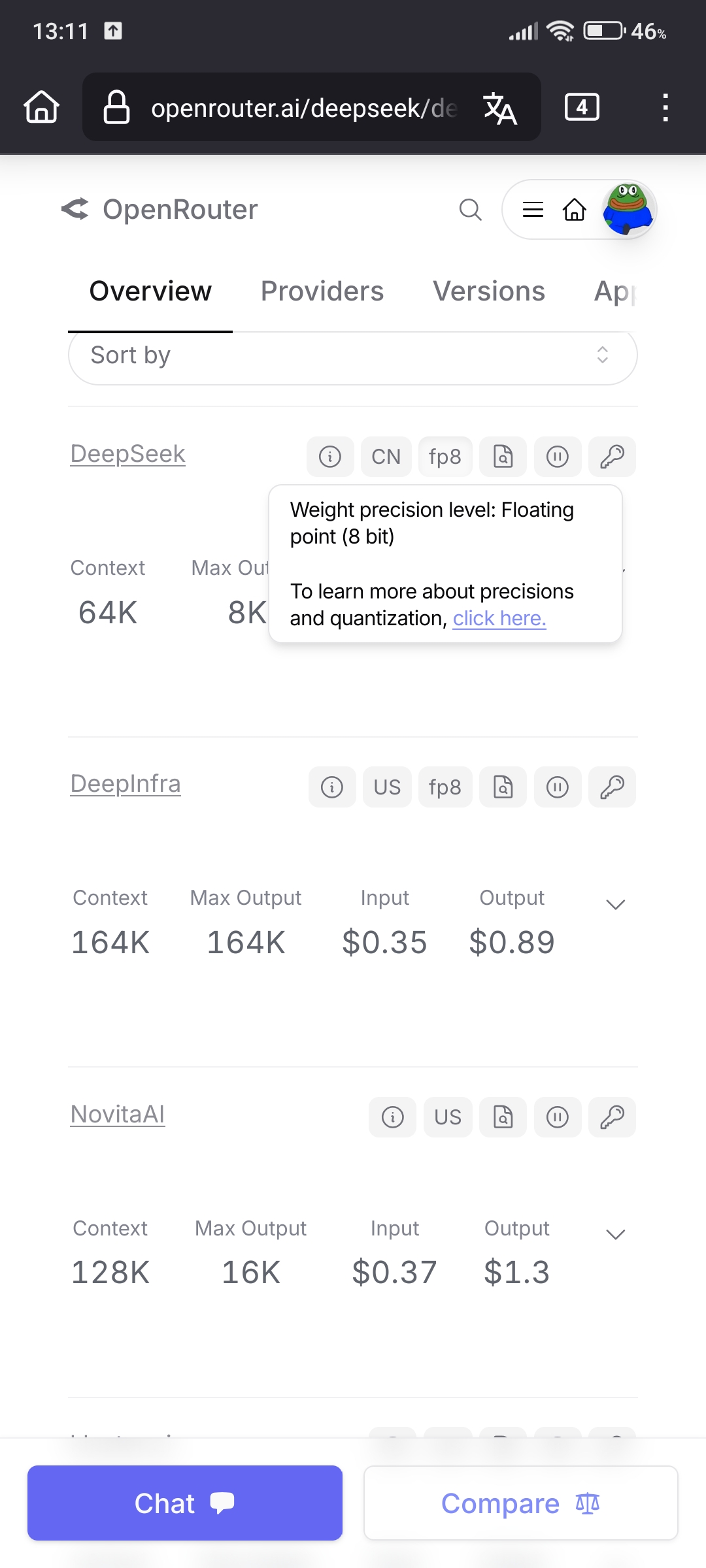Tap the frog profile avatar
The image size is (706, 1568).
[628, 209]
